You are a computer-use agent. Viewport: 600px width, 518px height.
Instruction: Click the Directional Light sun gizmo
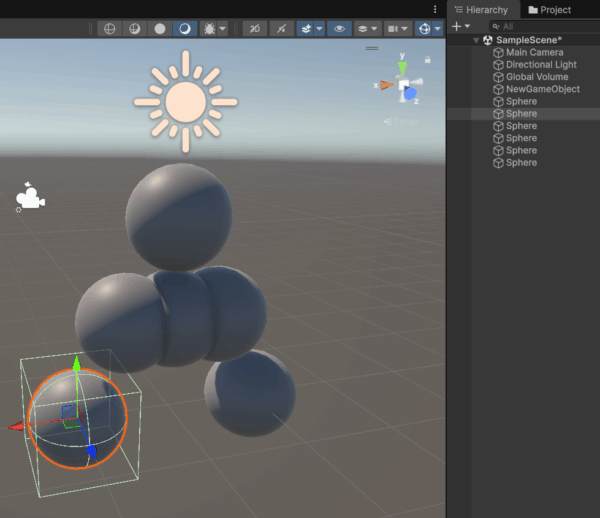pos(185,101)
